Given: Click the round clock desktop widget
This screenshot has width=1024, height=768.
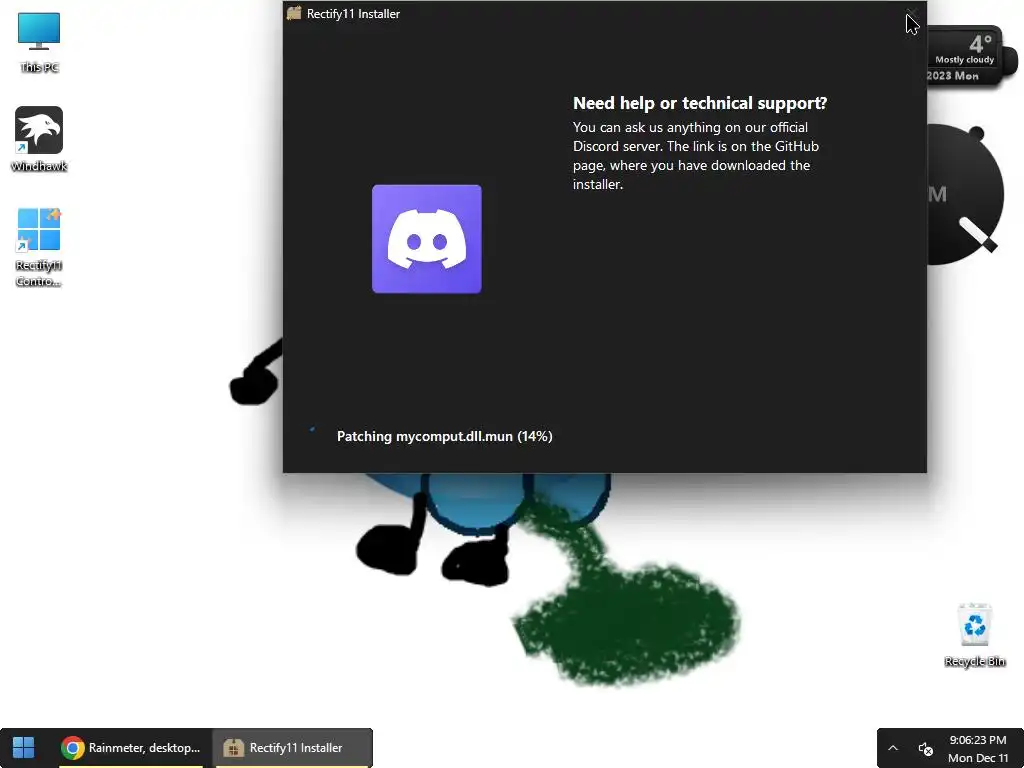Looking at the screenshot, I should (x=965, y=194).
